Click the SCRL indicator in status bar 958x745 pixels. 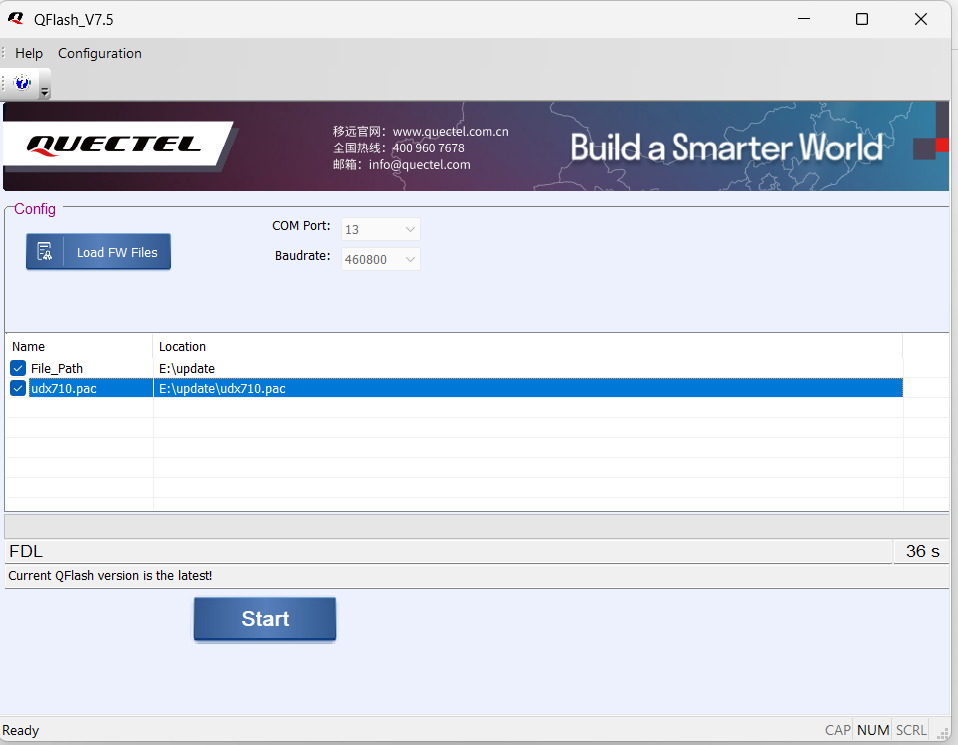tap(911, 730)
